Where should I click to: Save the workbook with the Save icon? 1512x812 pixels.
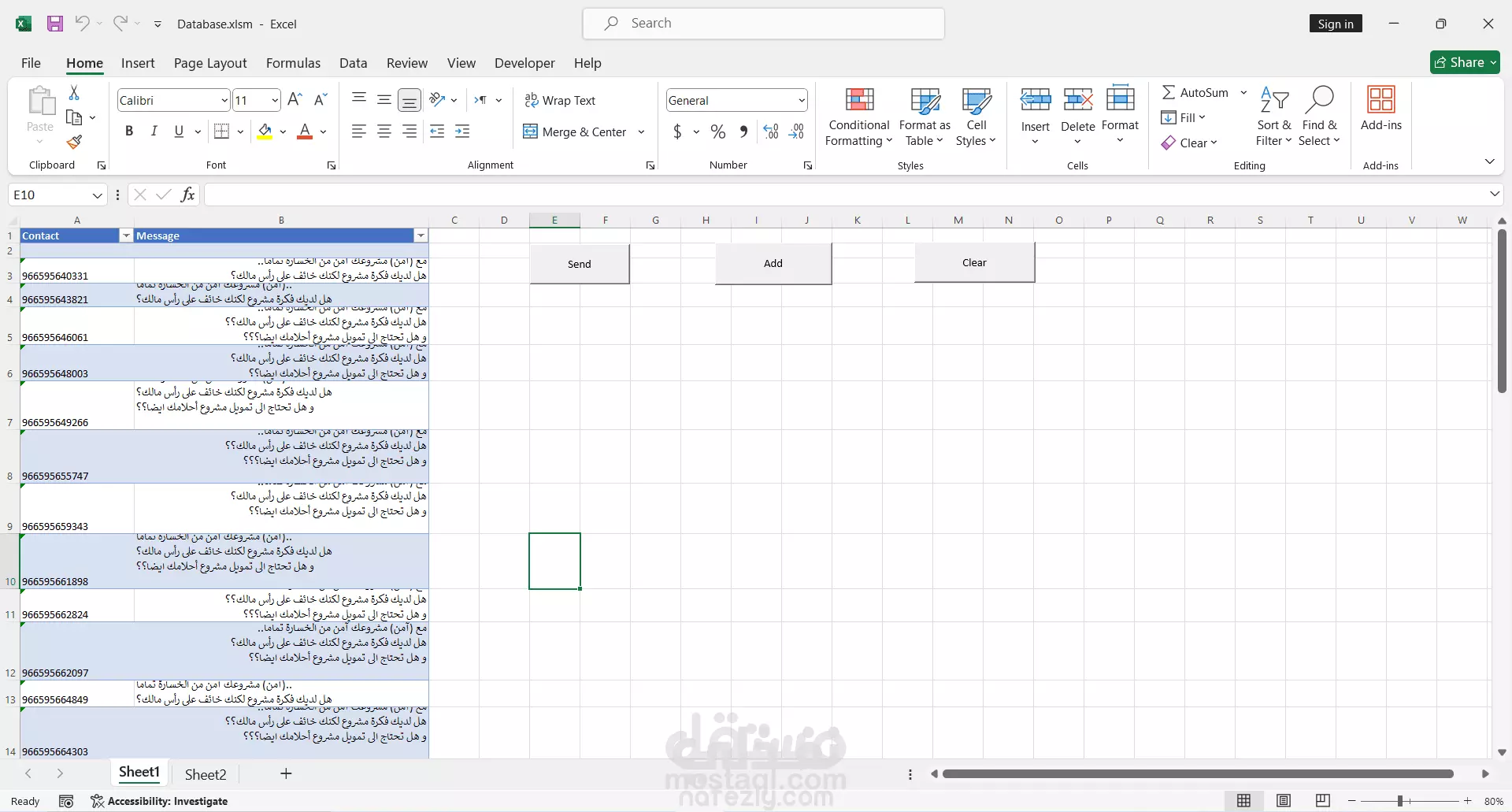coord(54,24)
